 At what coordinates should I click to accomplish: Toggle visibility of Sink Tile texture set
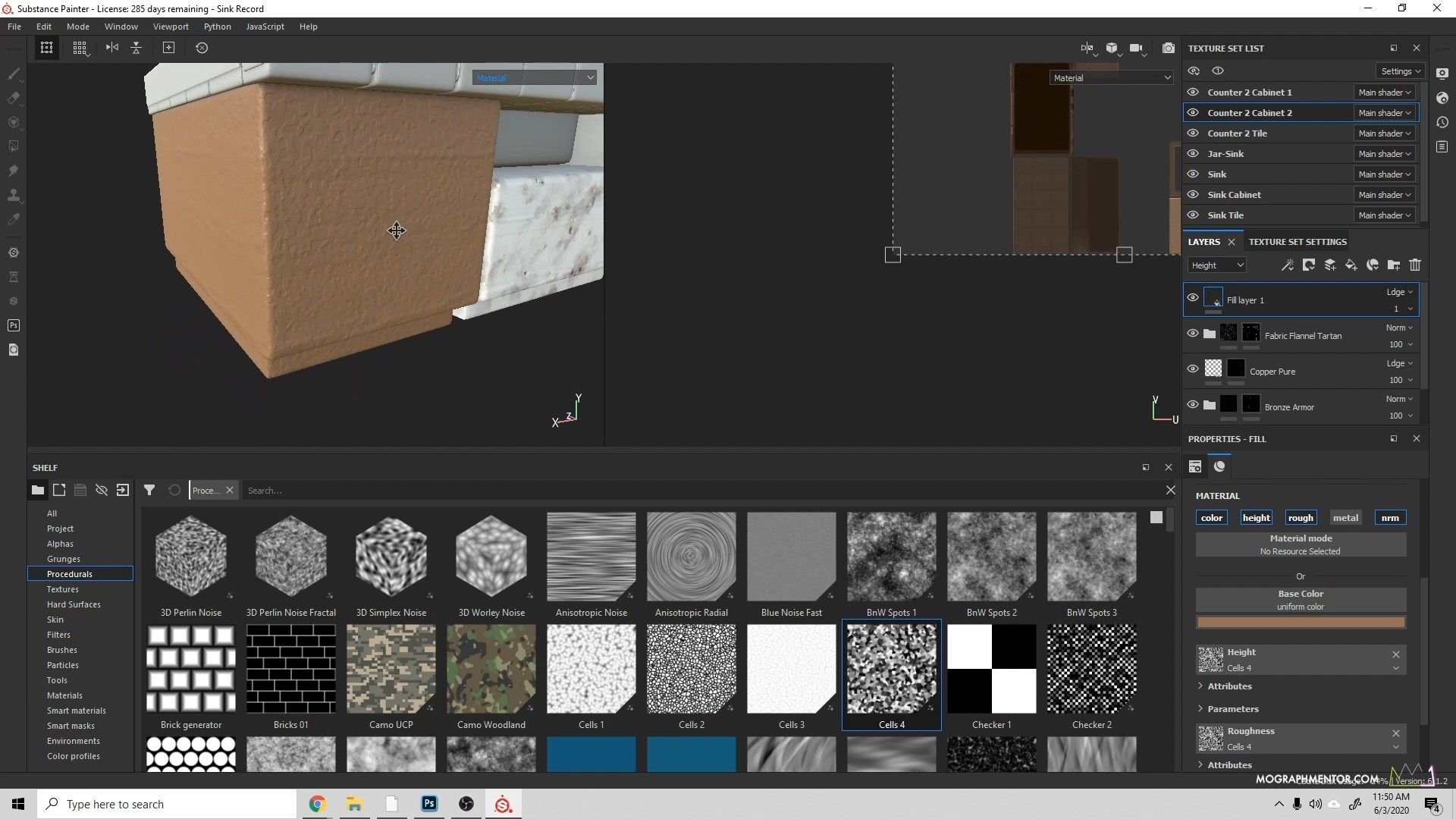click(x=1193, y=215)
